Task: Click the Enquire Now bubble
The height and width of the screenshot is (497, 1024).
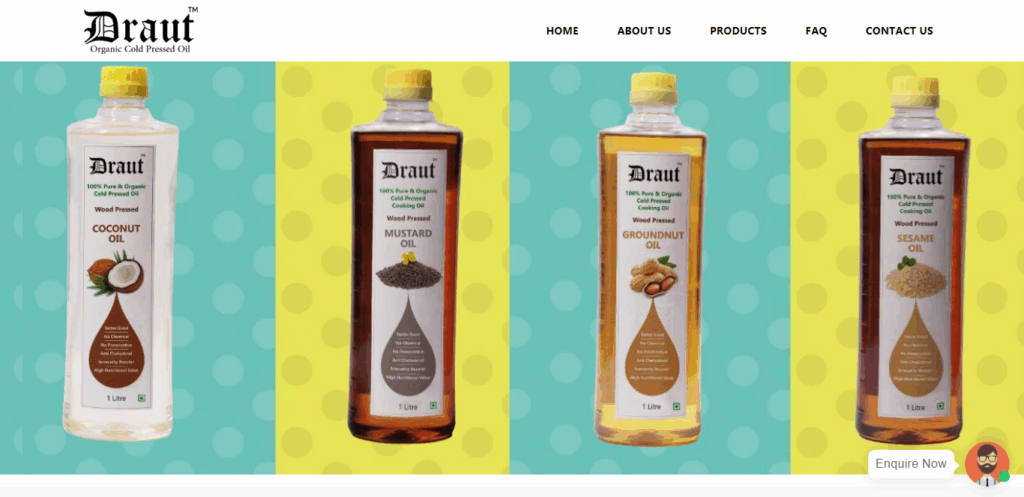Action: pos(910,464)
